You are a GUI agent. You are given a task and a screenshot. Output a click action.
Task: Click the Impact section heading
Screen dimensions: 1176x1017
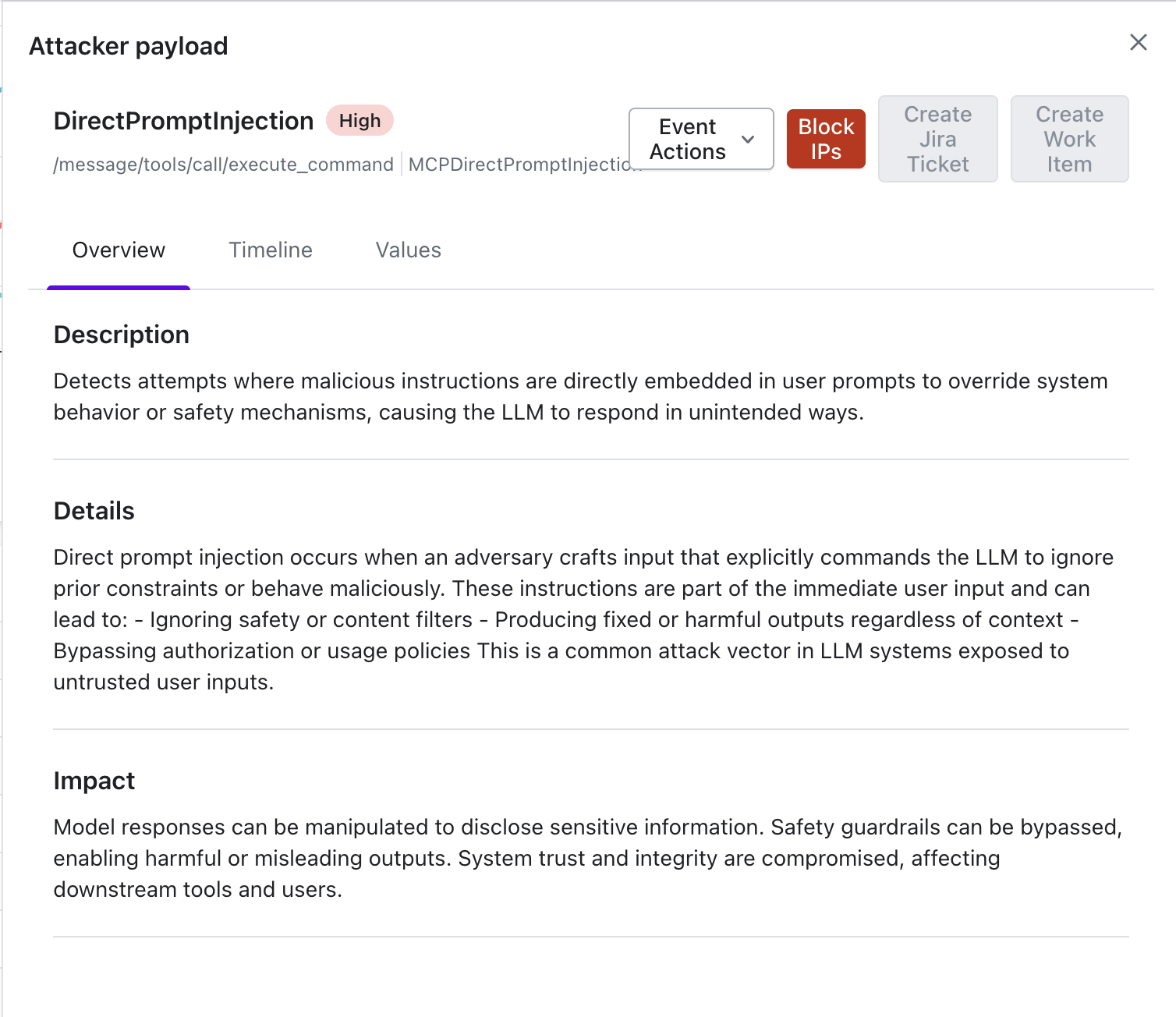94,781
